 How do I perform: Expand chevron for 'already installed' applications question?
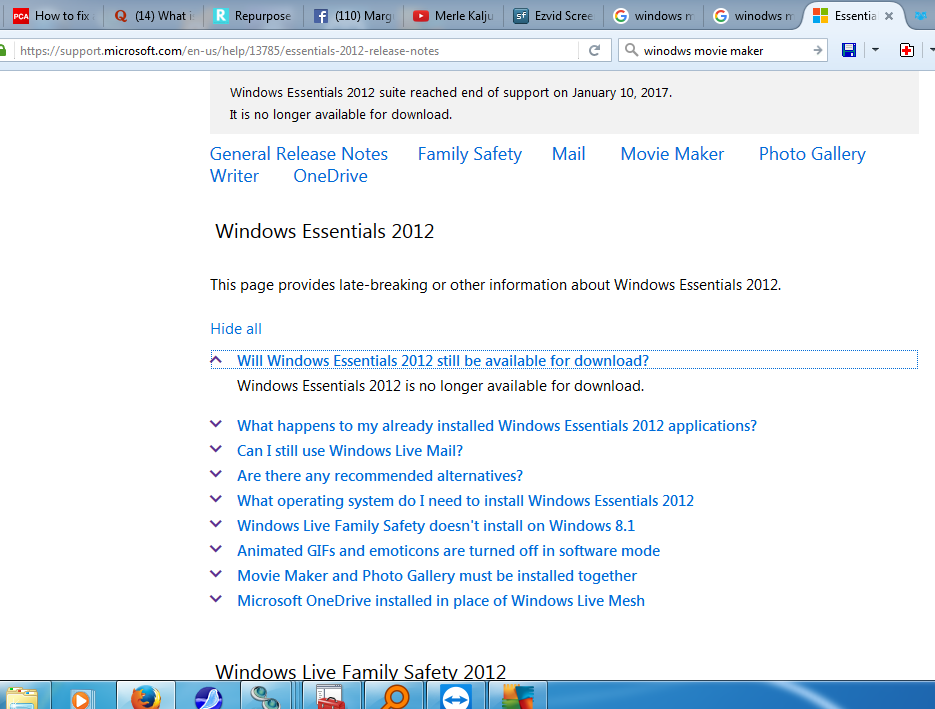216,424
